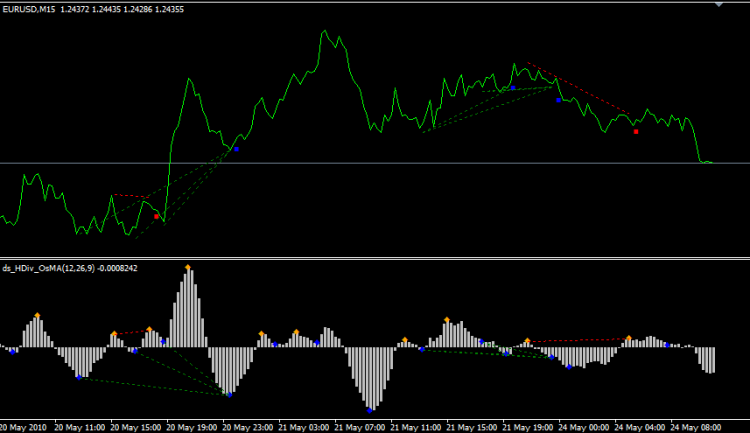Viewport: 750px width, 433px height.
Task: Click the 20 May 23:00 time label
Action: [x=247, y=427]
